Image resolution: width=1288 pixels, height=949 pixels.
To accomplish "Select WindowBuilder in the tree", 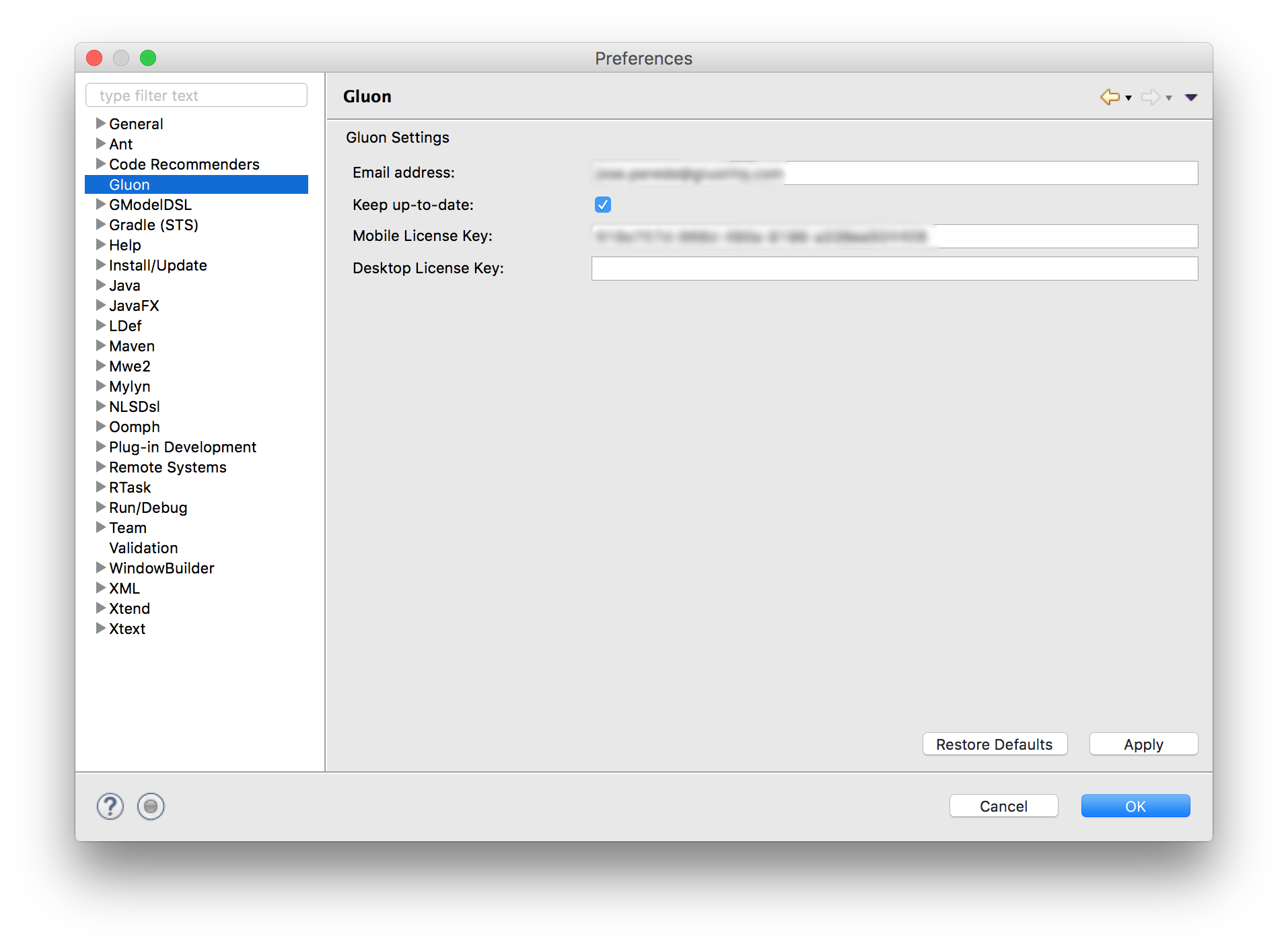I will [162, 568].
